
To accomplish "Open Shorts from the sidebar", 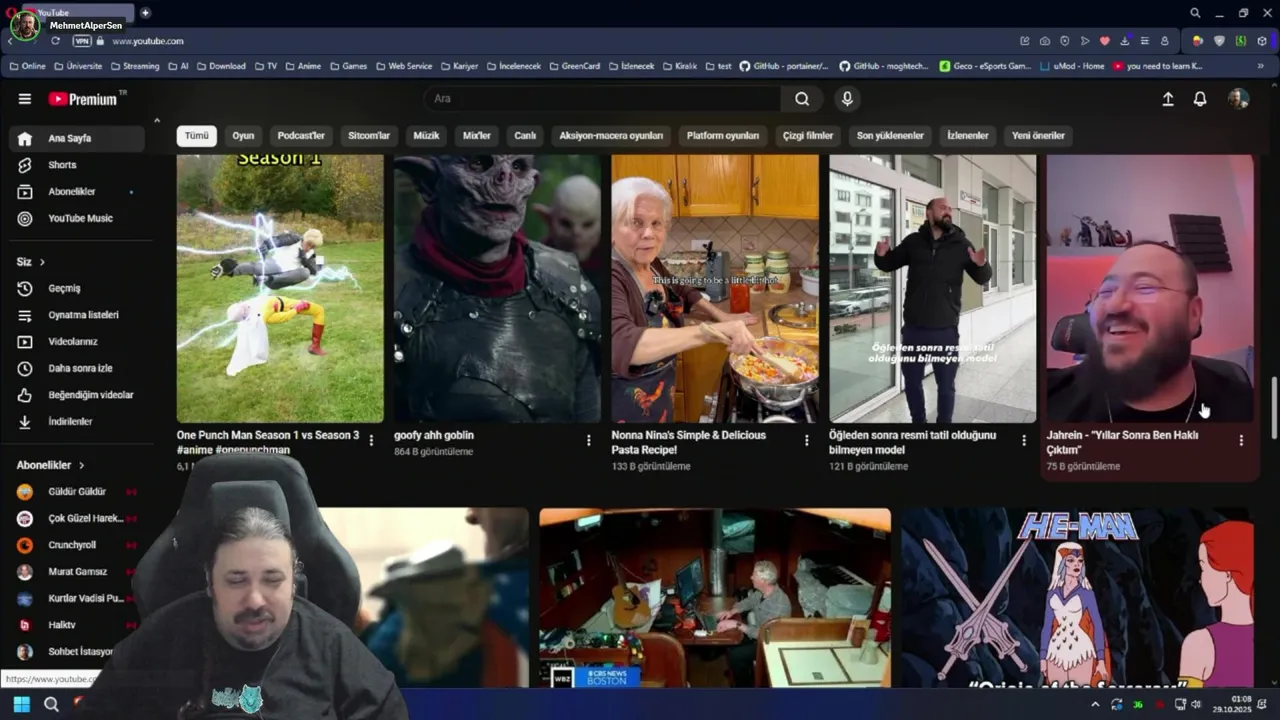I will pyautogui.click(x=76, y=165).
